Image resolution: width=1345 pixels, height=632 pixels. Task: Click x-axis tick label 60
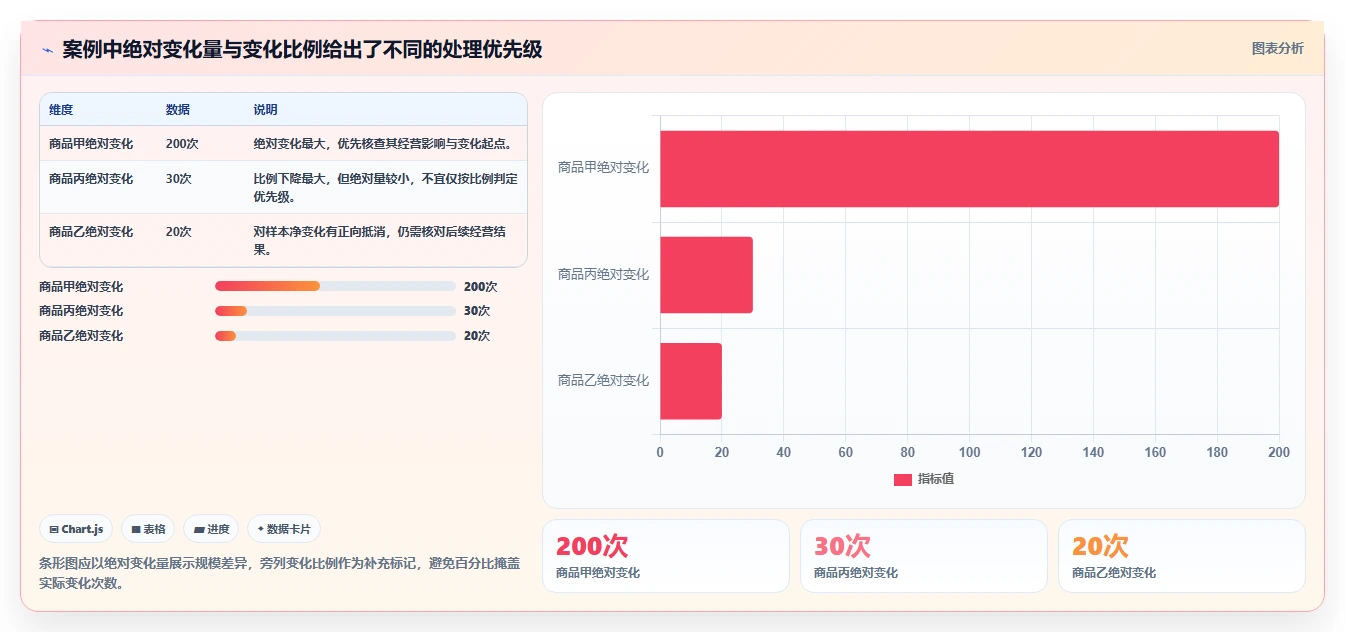845,453
